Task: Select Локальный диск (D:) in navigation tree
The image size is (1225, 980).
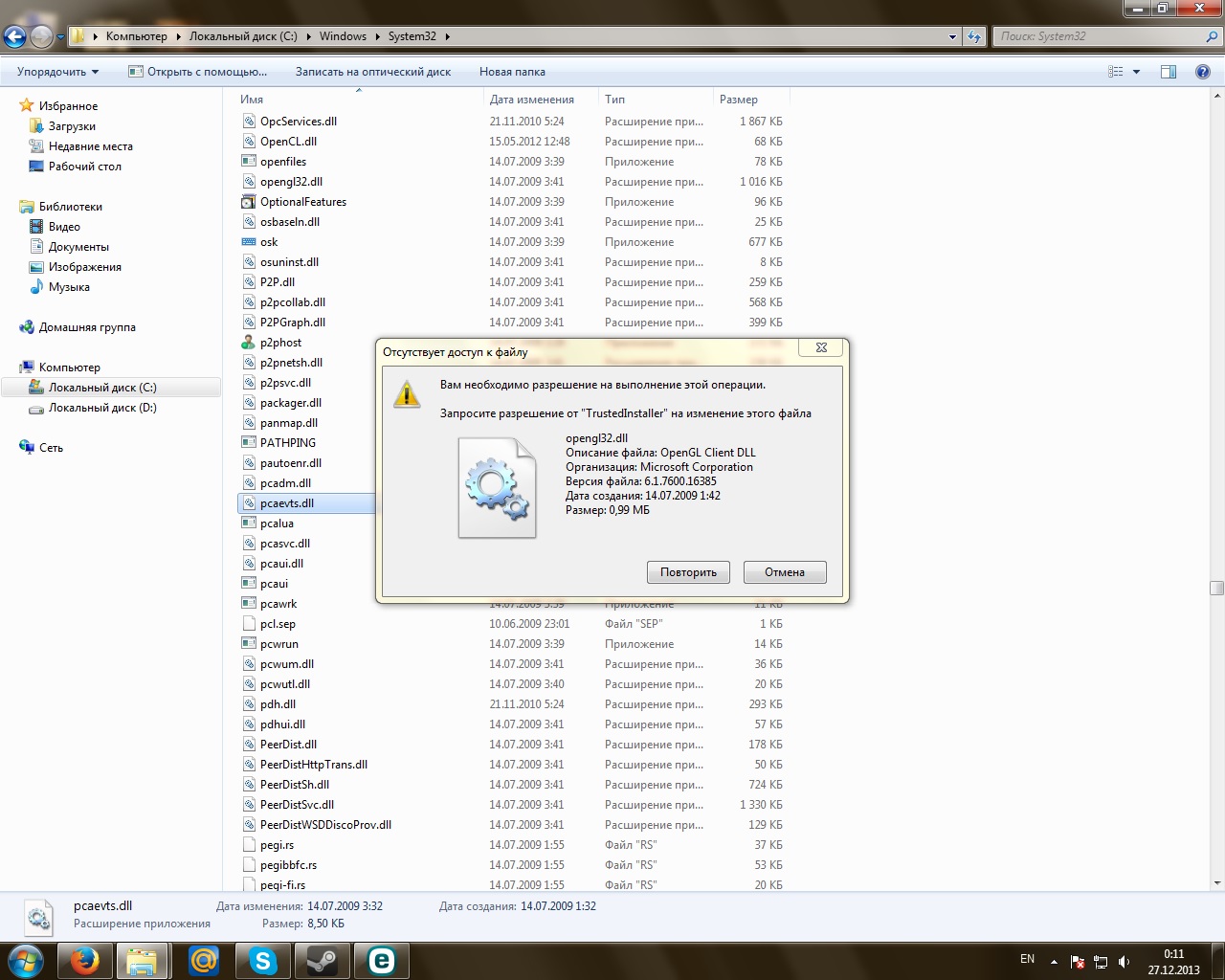Action: [x=102, y=408]
